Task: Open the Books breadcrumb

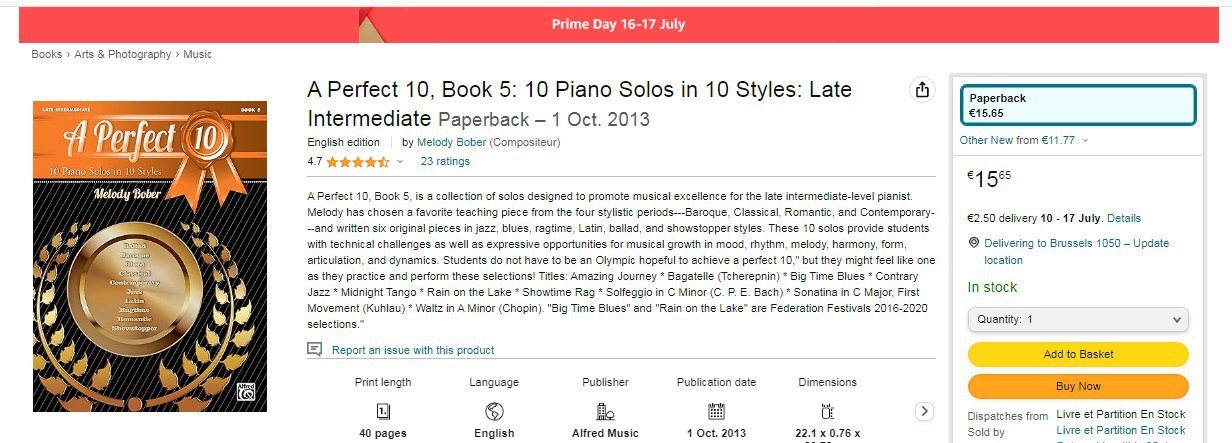Action: pos(46,54)
